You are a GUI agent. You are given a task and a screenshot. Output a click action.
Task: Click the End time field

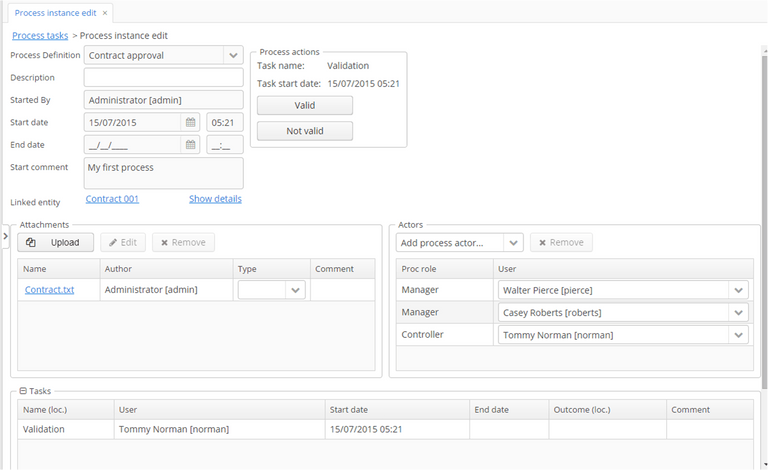click(x=225, y=145)
